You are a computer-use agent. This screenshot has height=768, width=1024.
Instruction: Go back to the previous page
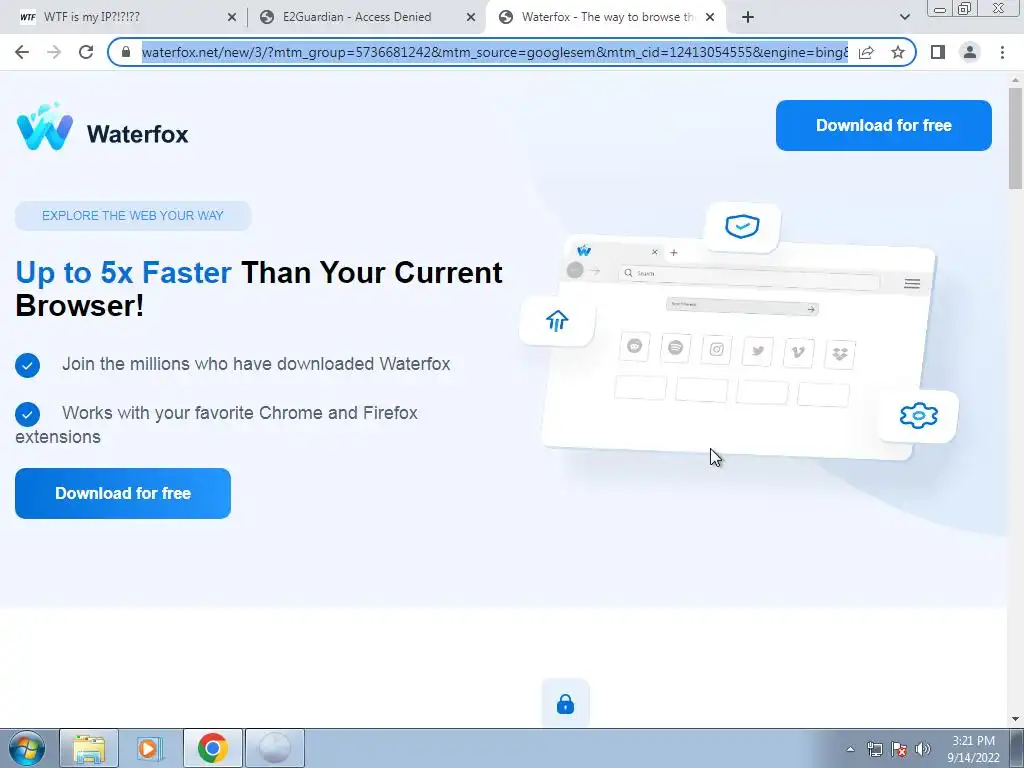(x=22, y=52)
